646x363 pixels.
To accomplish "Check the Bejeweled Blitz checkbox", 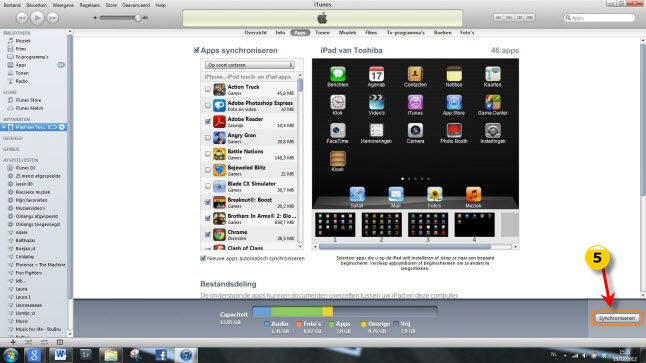I will tap(208, 169).
